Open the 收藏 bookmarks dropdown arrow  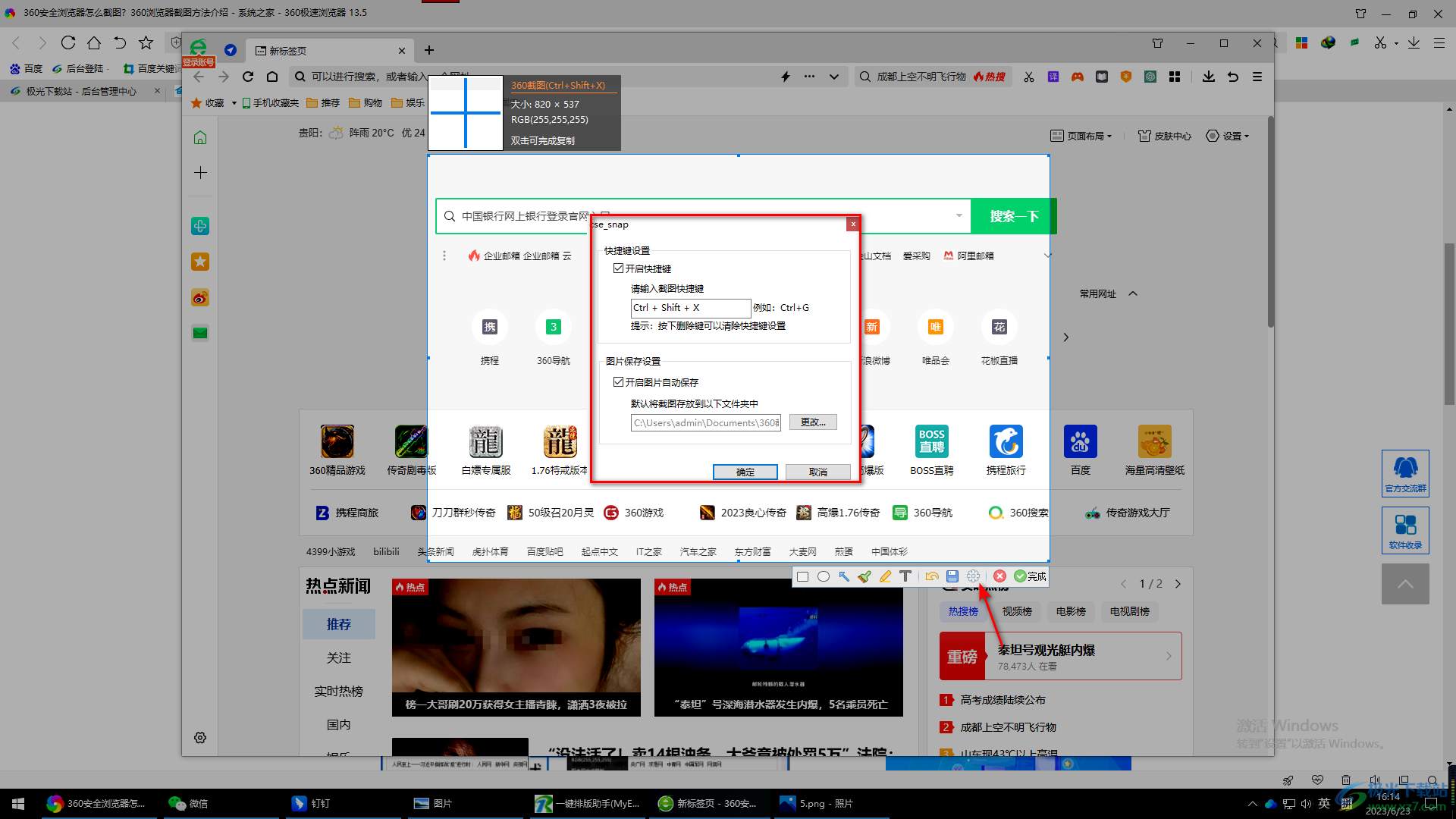click(234, 103)
